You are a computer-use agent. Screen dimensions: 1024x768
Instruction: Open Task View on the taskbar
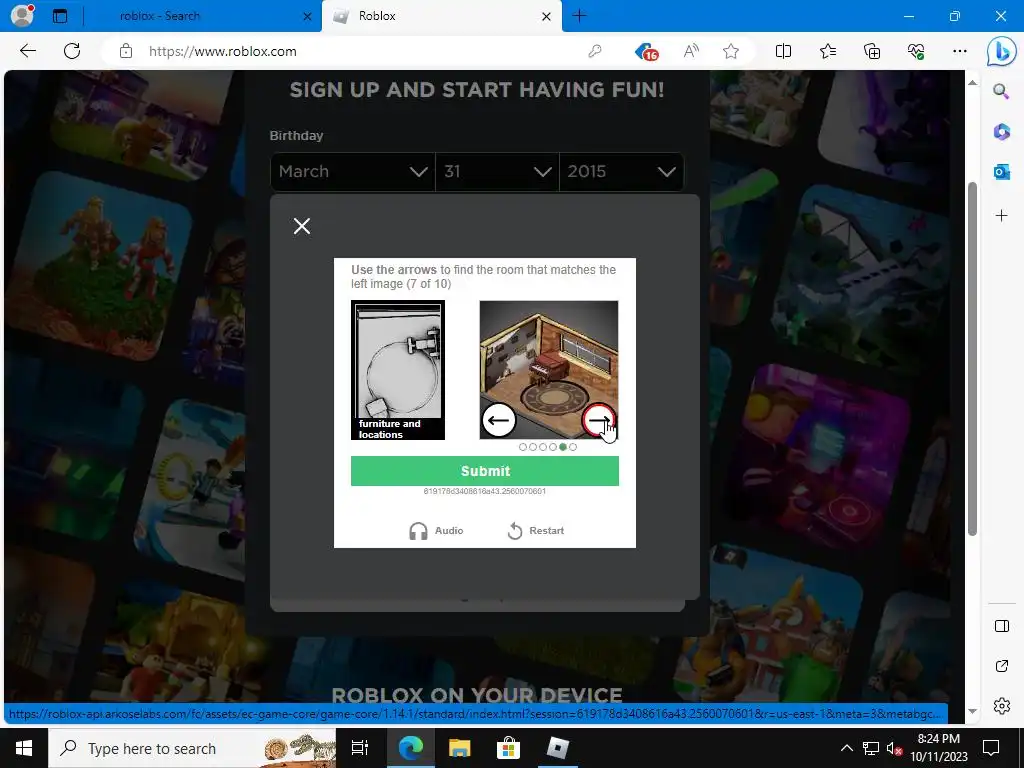click(x=360, y=748)
